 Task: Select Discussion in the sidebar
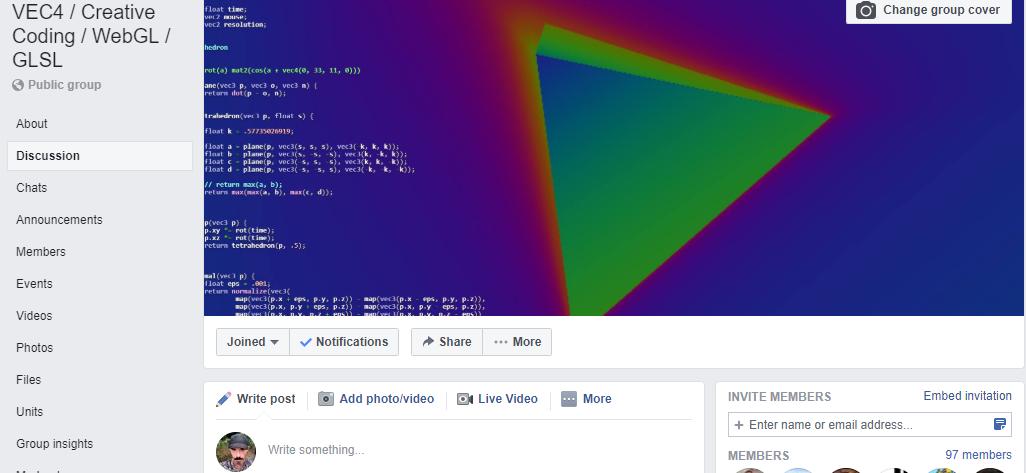pos(99,156)
